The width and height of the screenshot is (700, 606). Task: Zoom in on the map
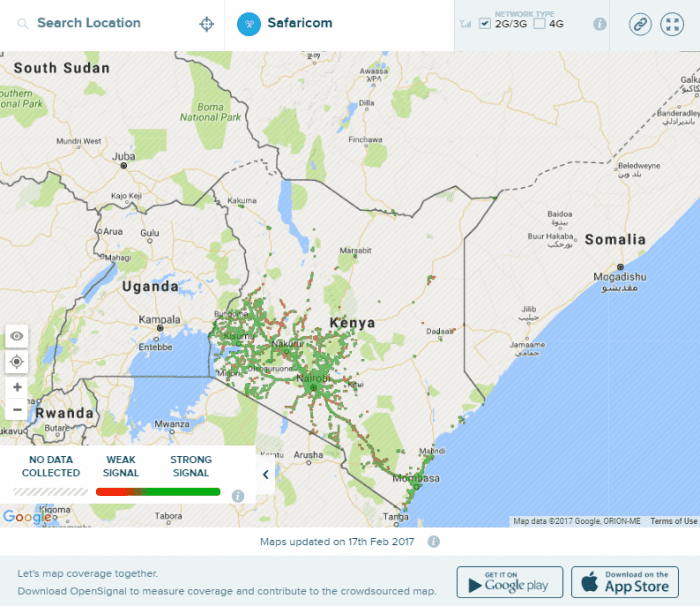click(x=16, y=387)
